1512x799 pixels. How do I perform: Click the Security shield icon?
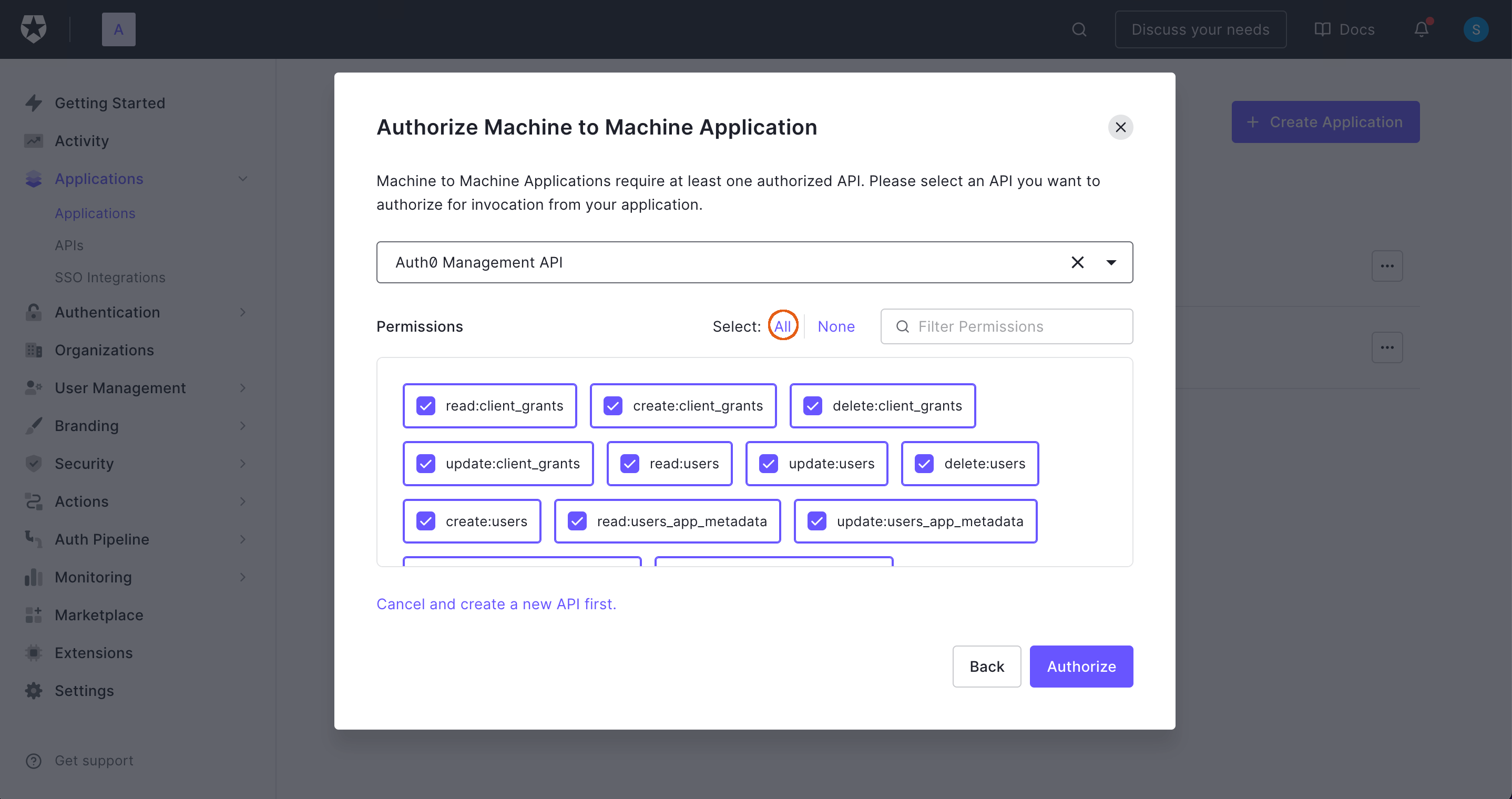(x=34, y=464)
